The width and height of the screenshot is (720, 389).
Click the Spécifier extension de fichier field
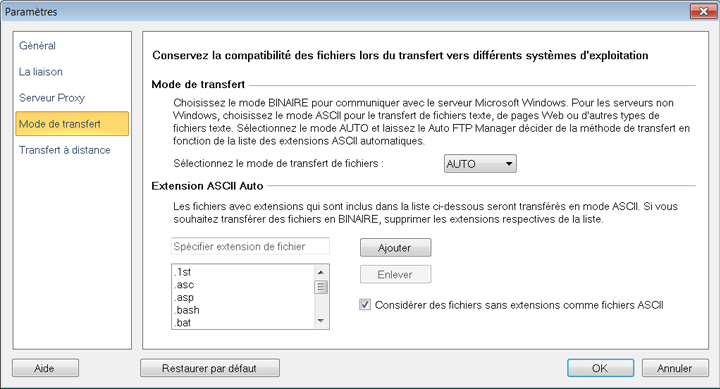coord(250,246)
